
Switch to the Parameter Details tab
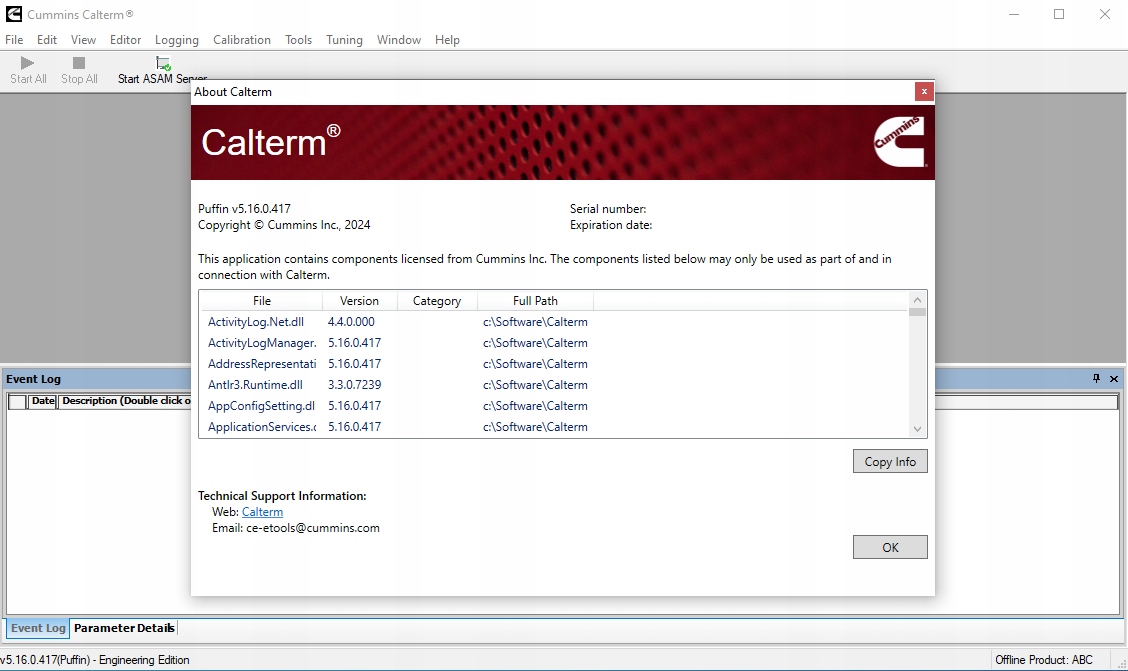pos(124,628)
